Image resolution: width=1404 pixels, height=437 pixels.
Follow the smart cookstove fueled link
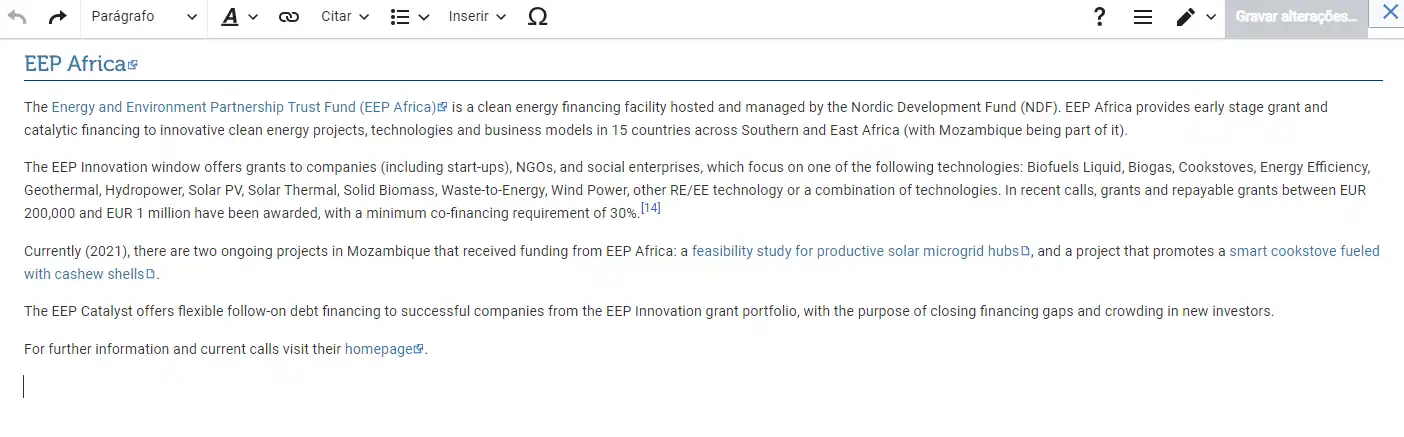click(1304, 251)
